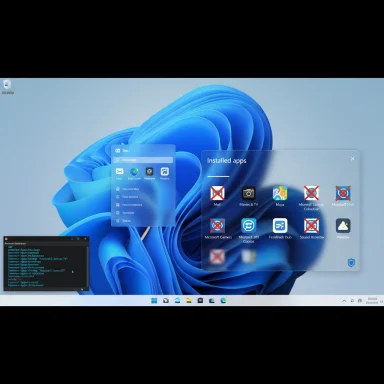Select the third list entry in start panel
Image resolution: width=384 pixels, height=384 pixels.
click(129, 205)
